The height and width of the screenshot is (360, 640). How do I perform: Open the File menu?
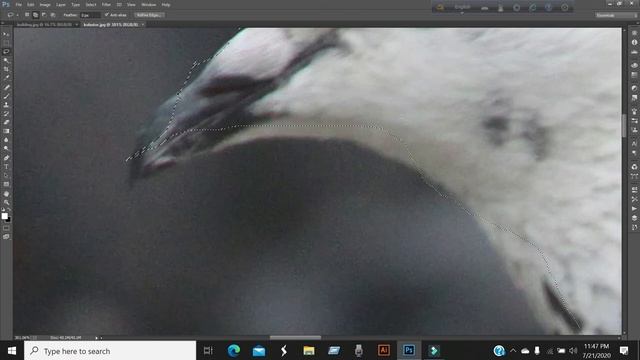point(19,4)
